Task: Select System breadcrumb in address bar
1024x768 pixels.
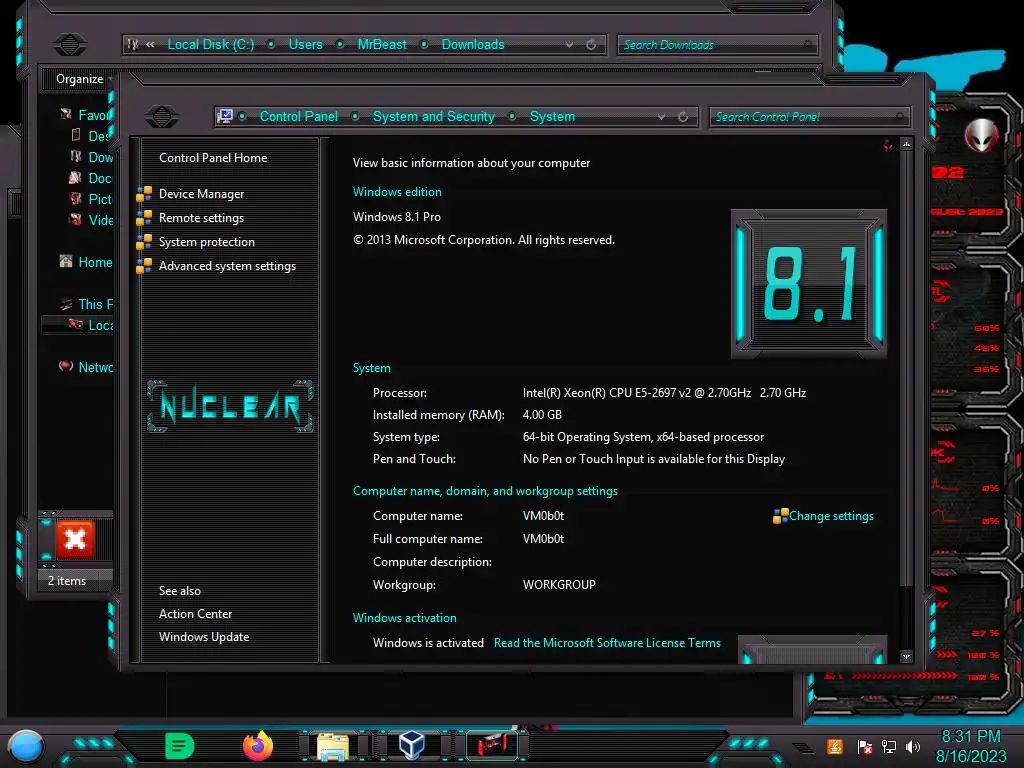Action: (x=552, y=116)
